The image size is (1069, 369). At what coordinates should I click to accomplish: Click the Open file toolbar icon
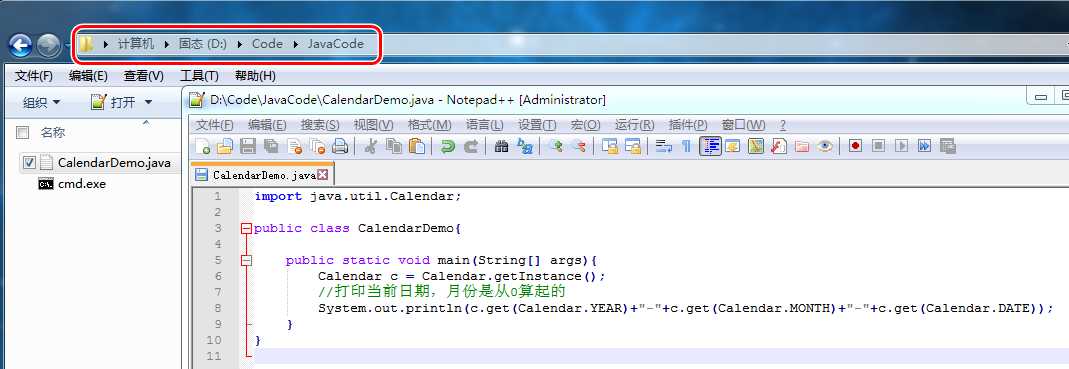point(225,146)
